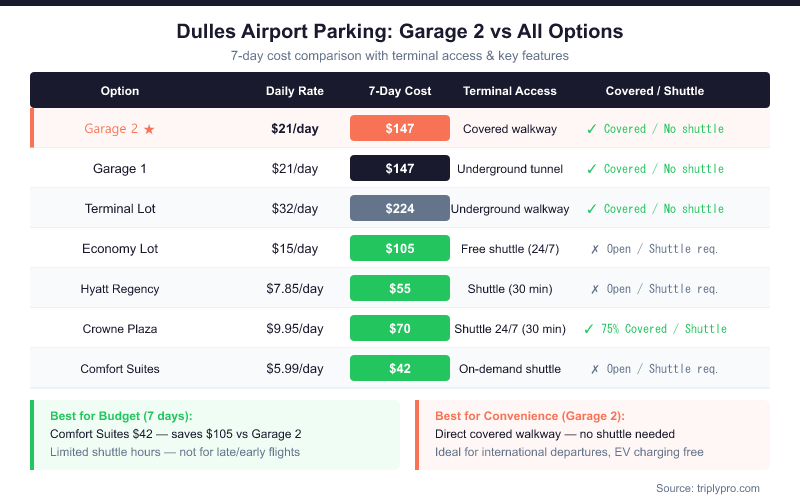Click the X mark in Hyatt Regency row
The width and height of the screenshot is (800, 500).
(595, 289)
